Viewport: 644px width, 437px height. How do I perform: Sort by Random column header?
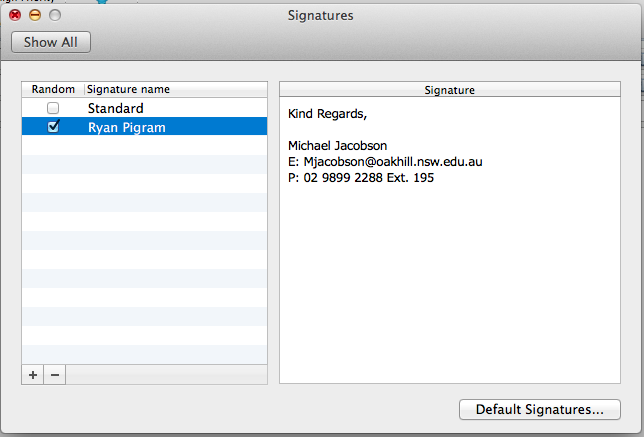(53, 89)
